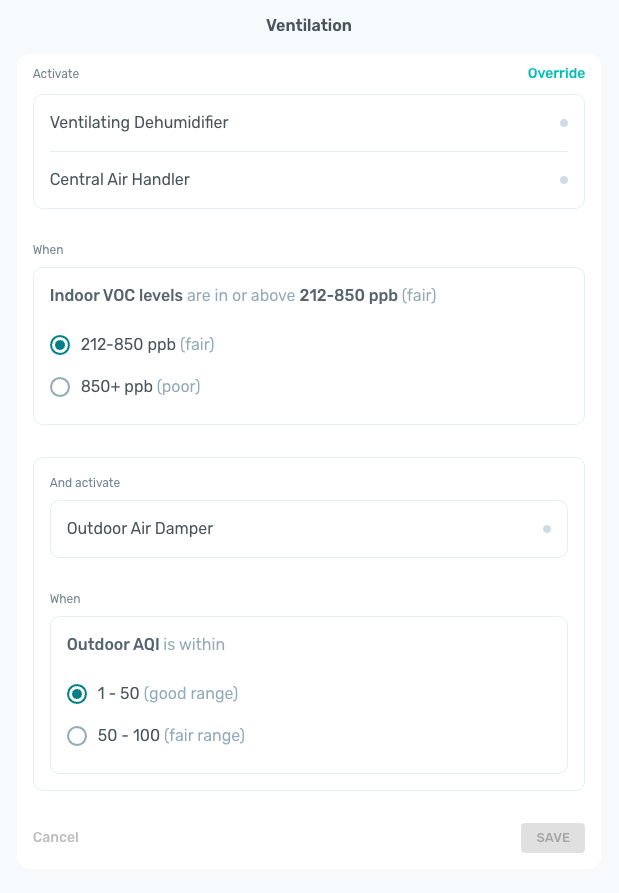619x893 pixels.
Task: Click the Outdoor AQI is within heading
Action: click(146, 645)
